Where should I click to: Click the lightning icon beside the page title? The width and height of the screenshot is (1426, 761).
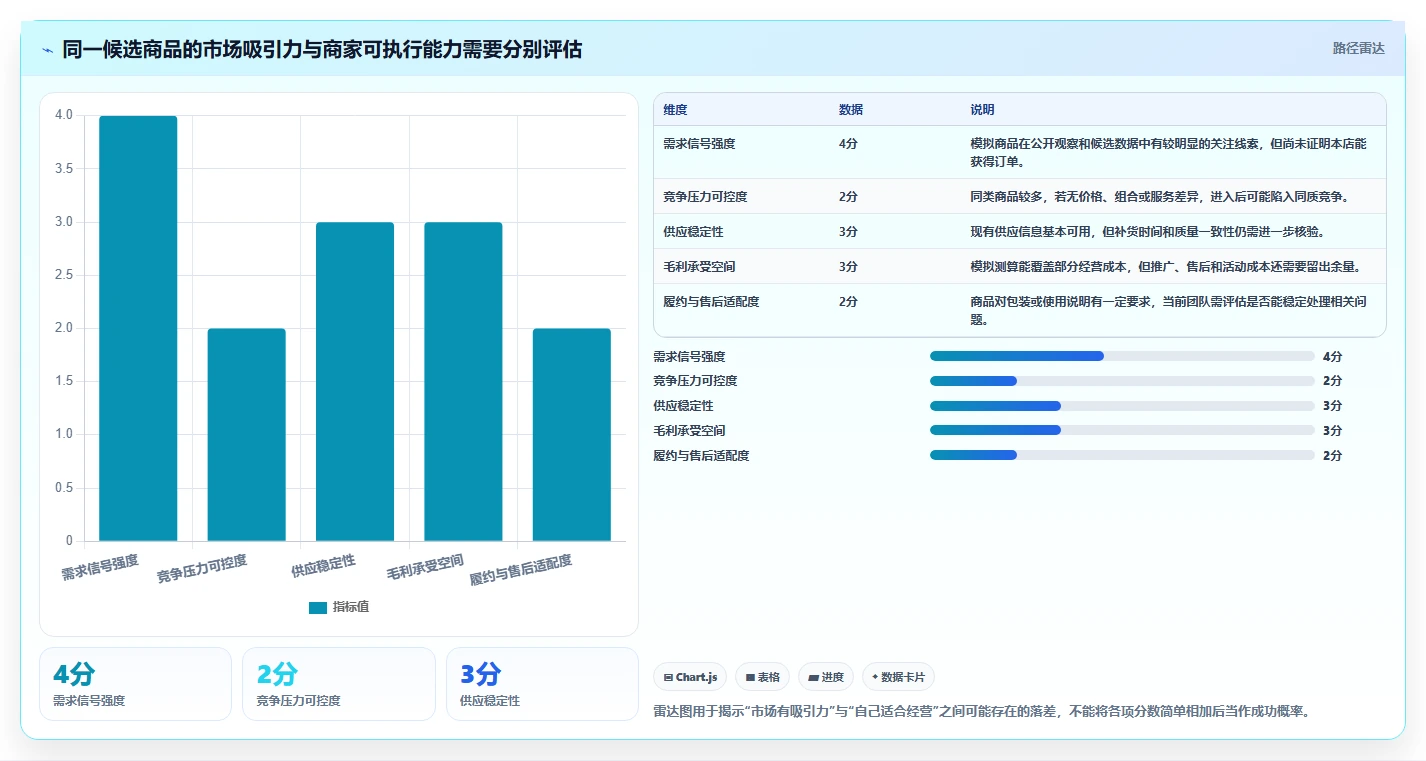[47, 50]
